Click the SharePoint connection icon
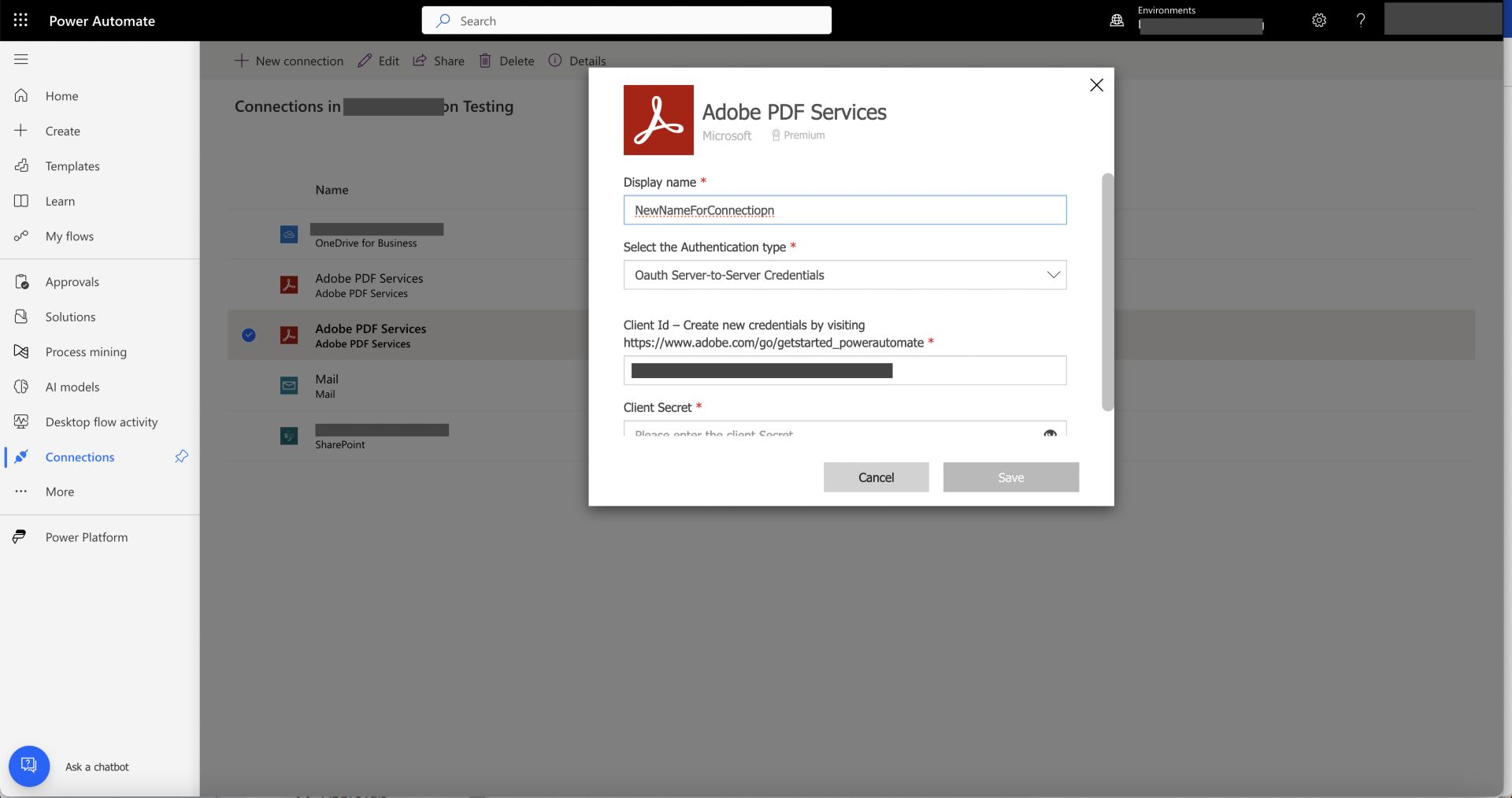 (289, 436)
